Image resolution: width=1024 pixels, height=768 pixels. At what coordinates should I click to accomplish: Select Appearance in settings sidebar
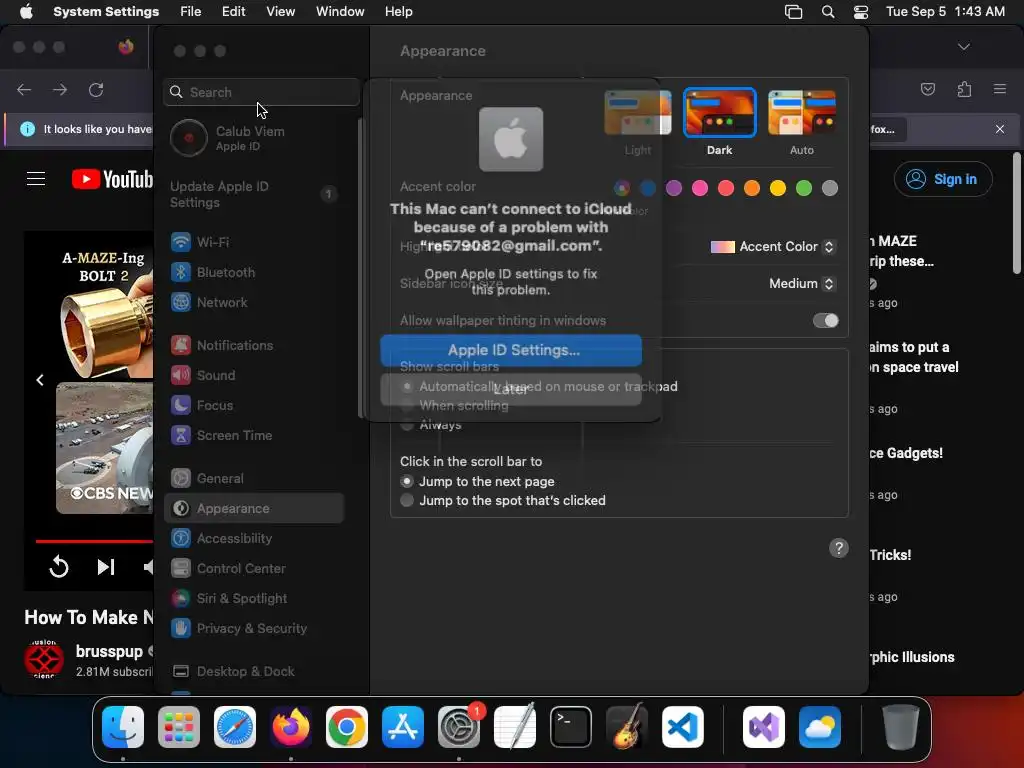coord(253,508)
